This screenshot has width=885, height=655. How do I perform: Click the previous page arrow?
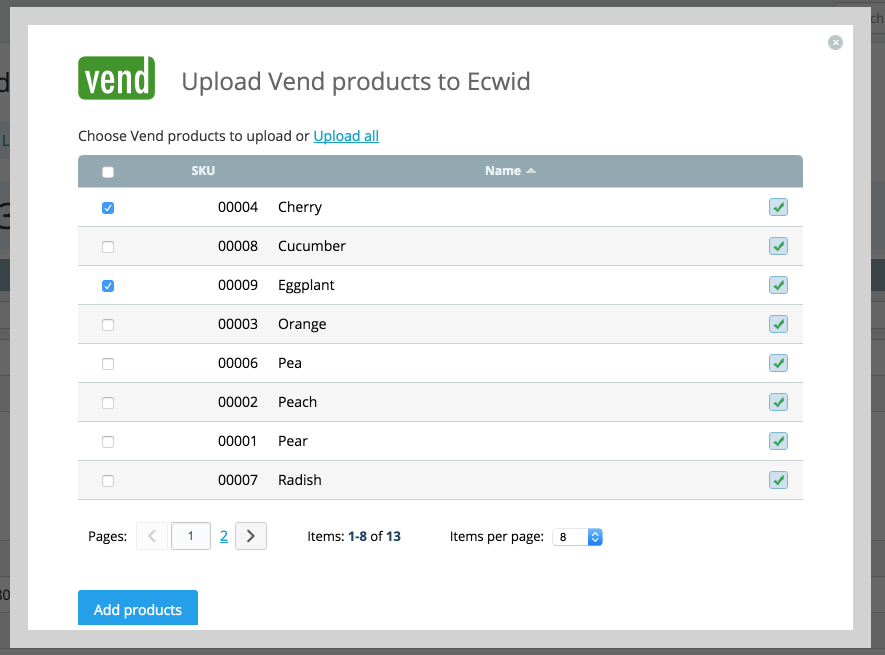pos(152,536)
